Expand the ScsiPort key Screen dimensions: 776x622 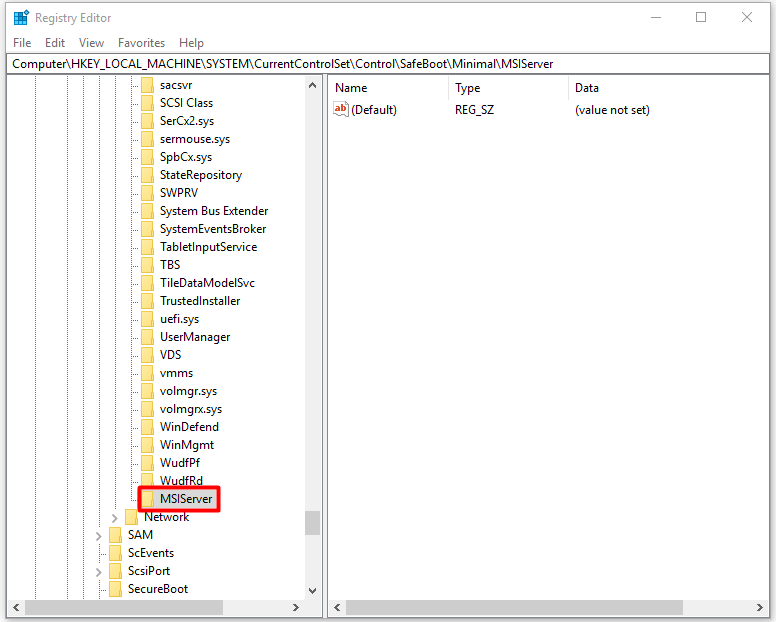(x=98, y=572)
